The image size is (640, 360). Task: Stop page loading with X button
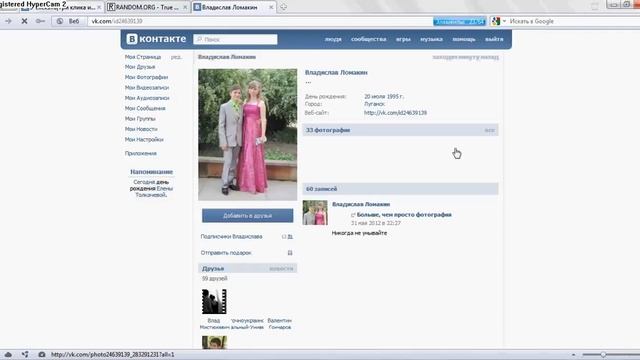(x=24, y=21)
